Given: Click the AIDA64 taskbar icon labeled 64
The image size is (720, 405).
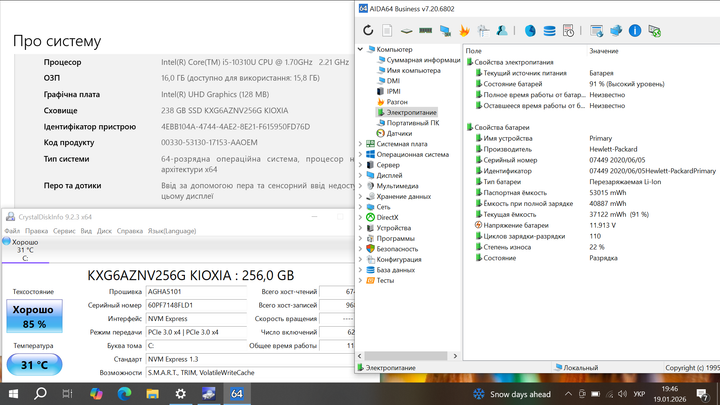Looking at the screenshot, I should [237, 394].
